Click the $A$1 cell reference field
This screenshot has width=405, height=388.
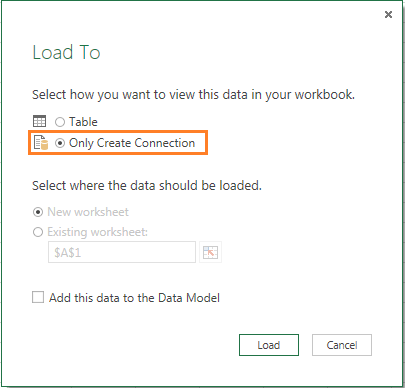point(122,252)
